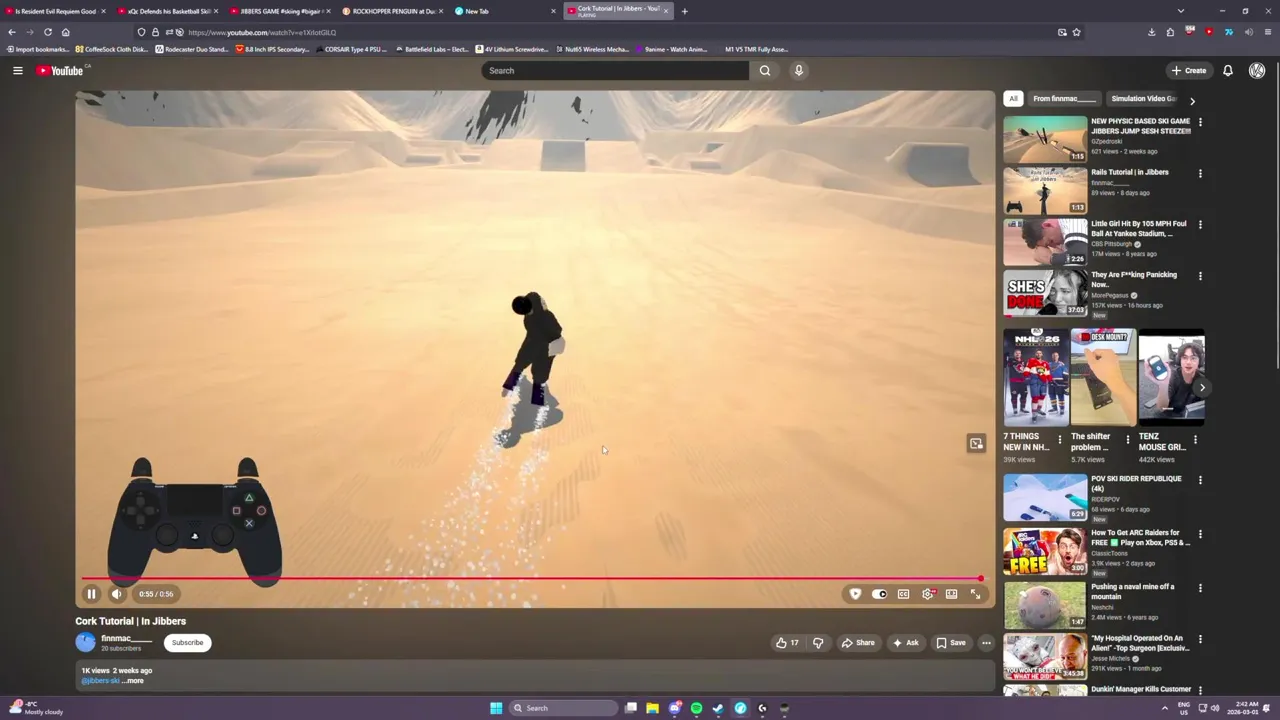Dislike the video with thumbs down
This screenshot has height=720, width=1280.
point(818,643)
